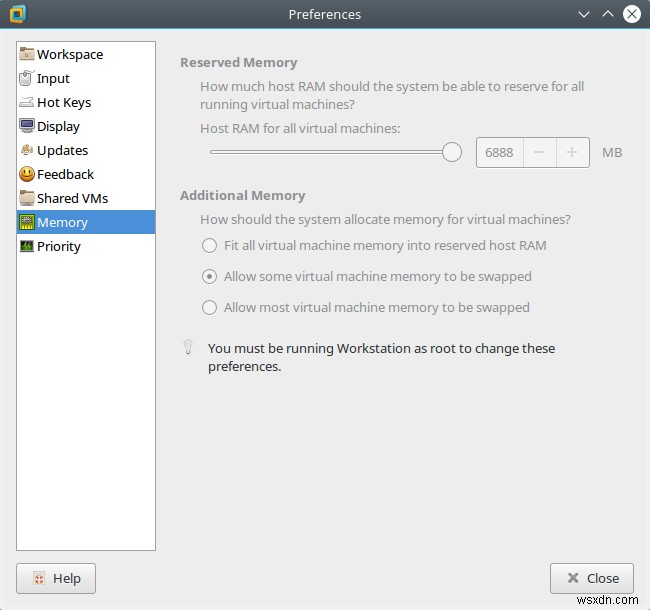Click the host RAM value field showing 6888
Image resolution: width=650 pixels, height=610 pixels.
(500, 152)
